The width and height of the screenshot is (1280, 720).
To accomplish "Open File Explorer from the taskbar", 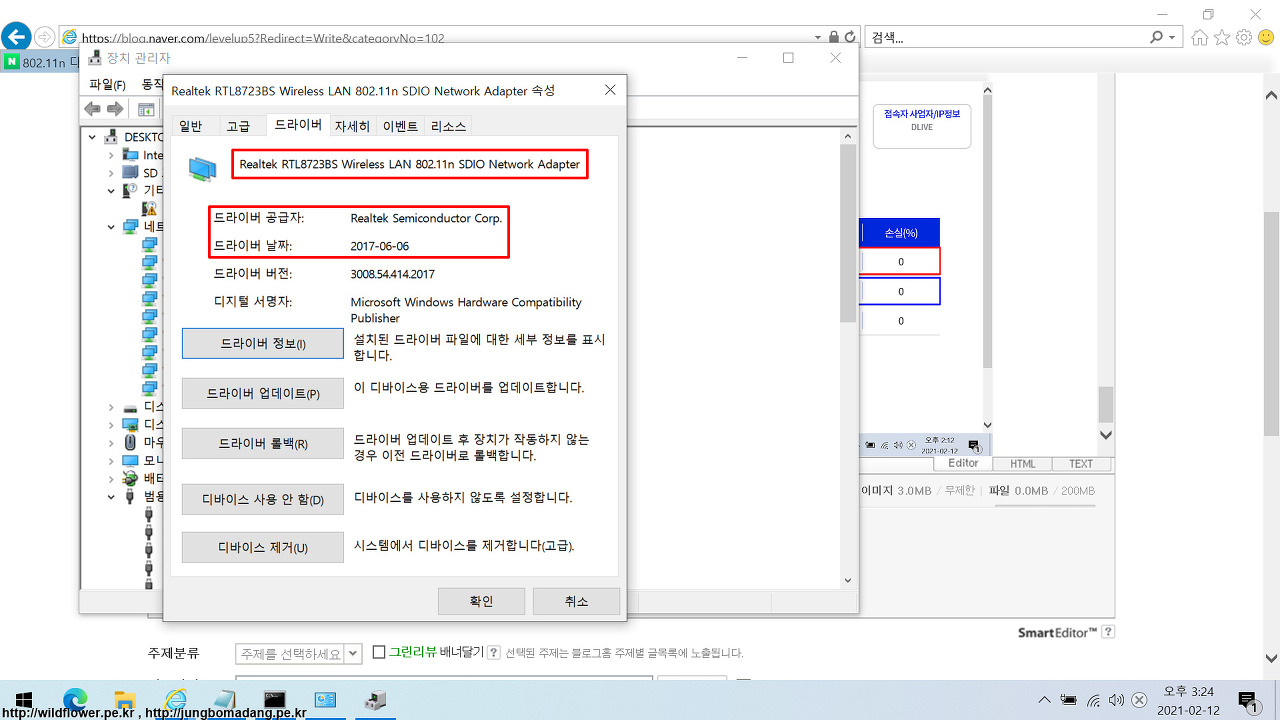I will (125, 700).
